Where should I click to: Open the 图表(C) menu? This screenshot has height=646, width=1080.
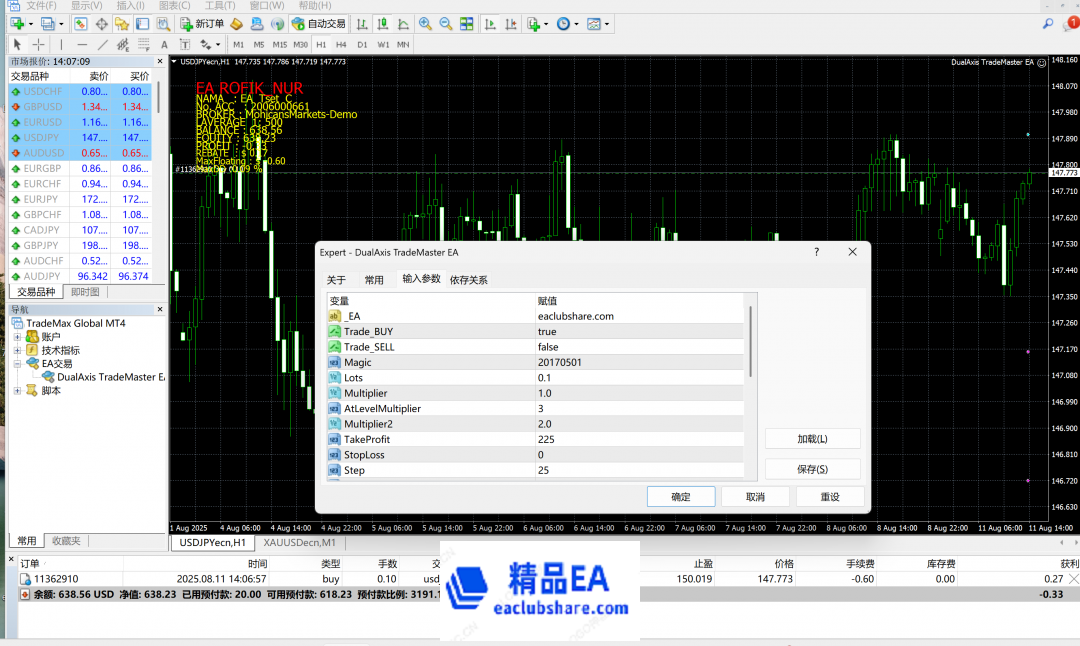[x=175, y=6]
